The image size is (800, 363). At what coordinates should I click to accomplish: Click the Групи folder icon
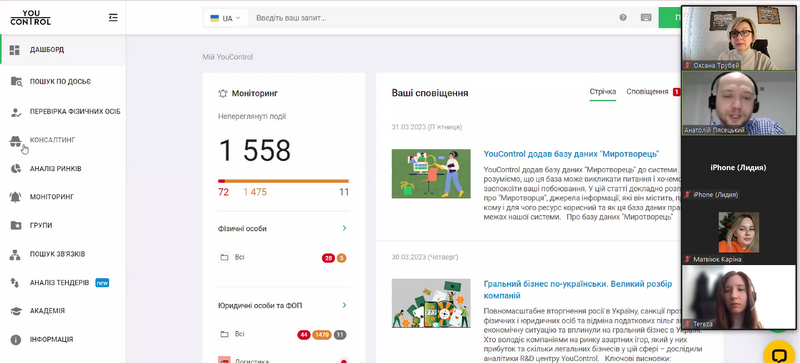tap(16, 225)
